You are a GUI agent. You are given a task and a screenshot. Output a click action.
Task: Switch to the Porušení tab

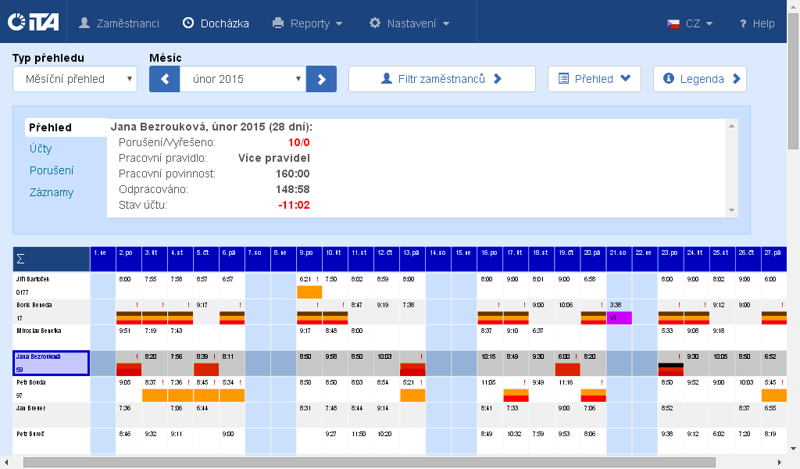click(50, 171)
